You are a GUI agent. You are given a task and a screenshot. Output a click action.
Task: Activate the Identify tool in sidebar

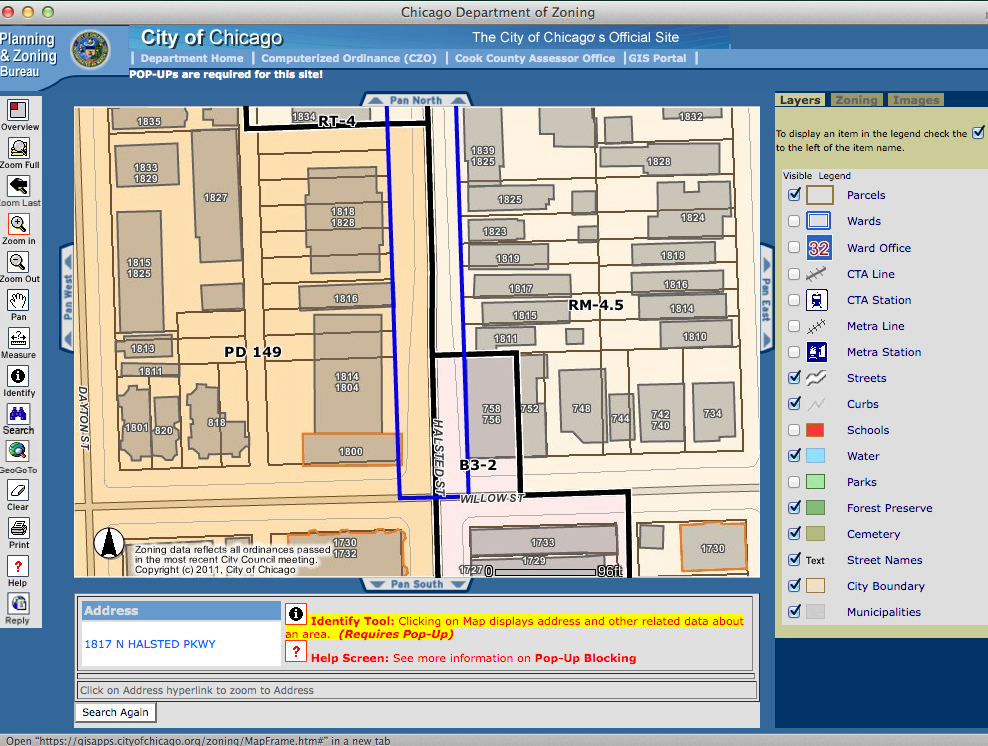[x=18, y=376]
